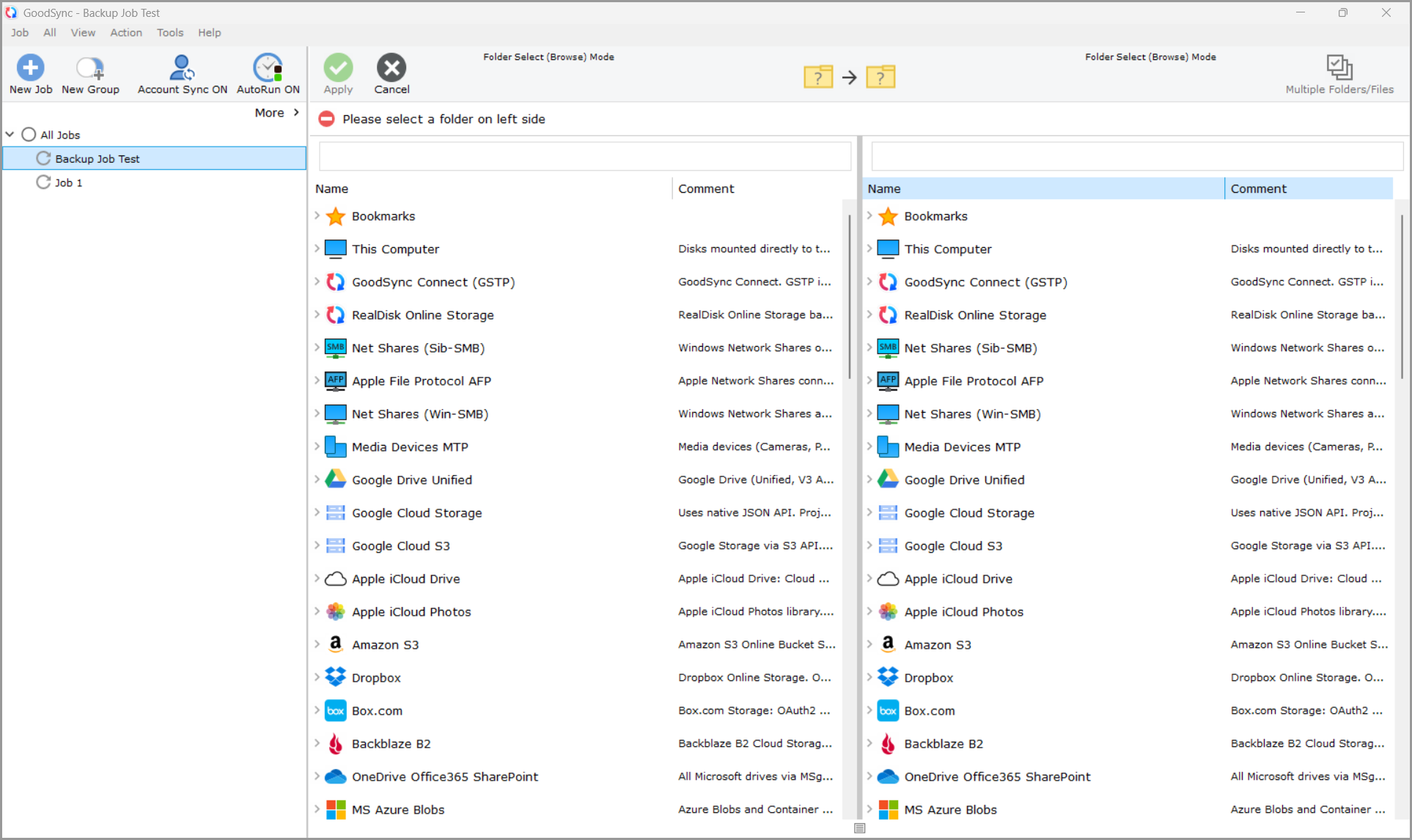Viewport: 1412px width, 840px height.
Task: Expand Google Cloud S3 in left pane
Action: [x=317, y=545]
